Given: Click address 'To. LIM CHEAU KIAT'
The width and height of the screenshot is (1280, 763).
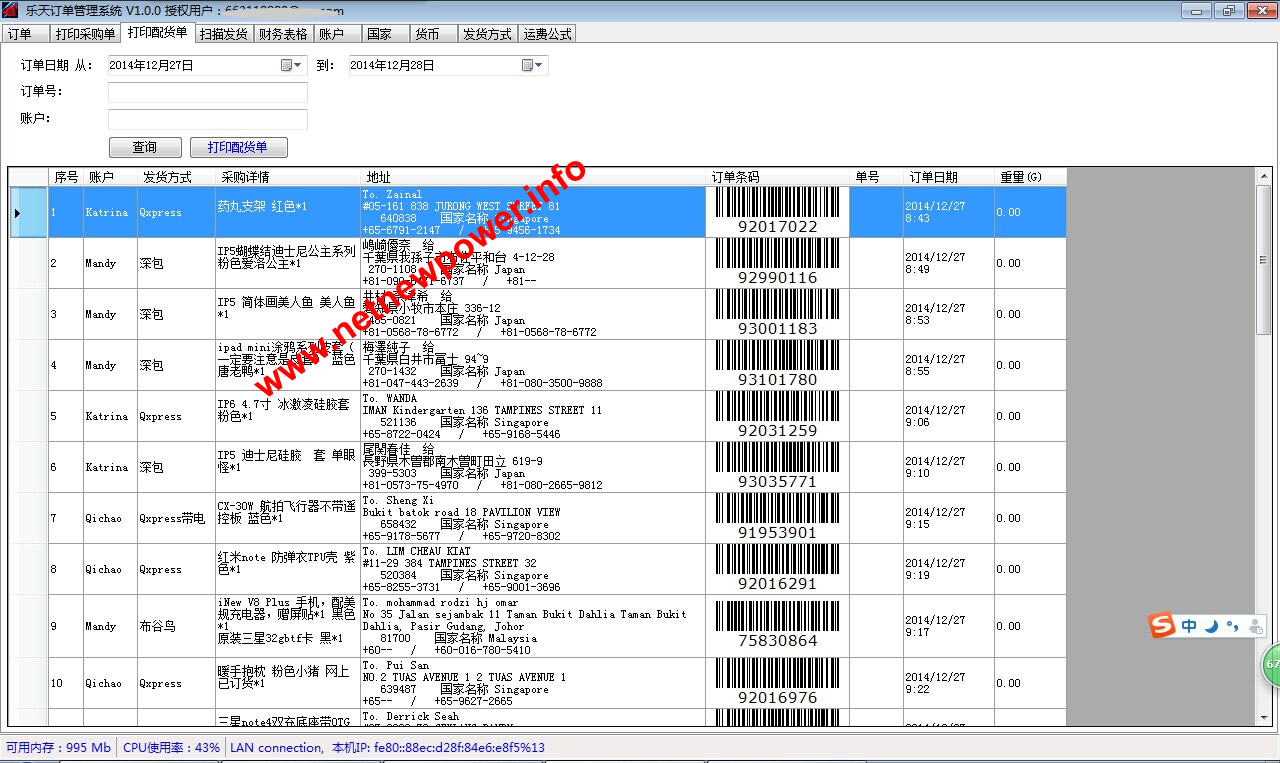Looking at the screenshot, I should coord(533,569).
